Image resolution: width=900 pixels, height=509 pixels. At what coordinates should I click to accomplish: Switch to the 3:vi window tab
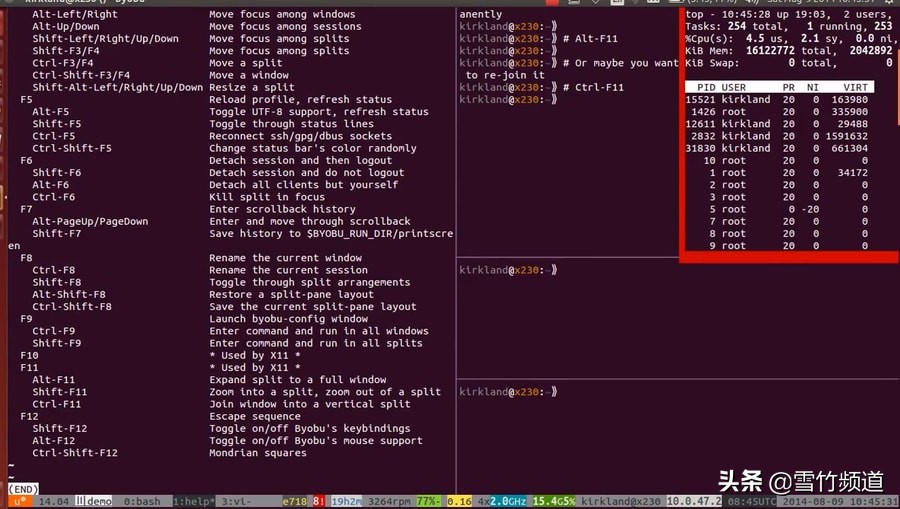[x=236, y=502]
